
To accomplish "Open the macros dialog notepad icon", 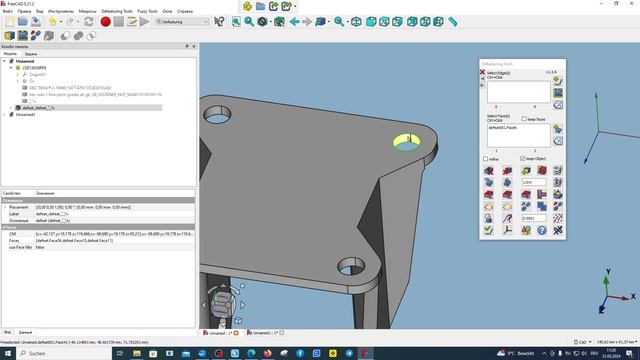I will (131, 22).
